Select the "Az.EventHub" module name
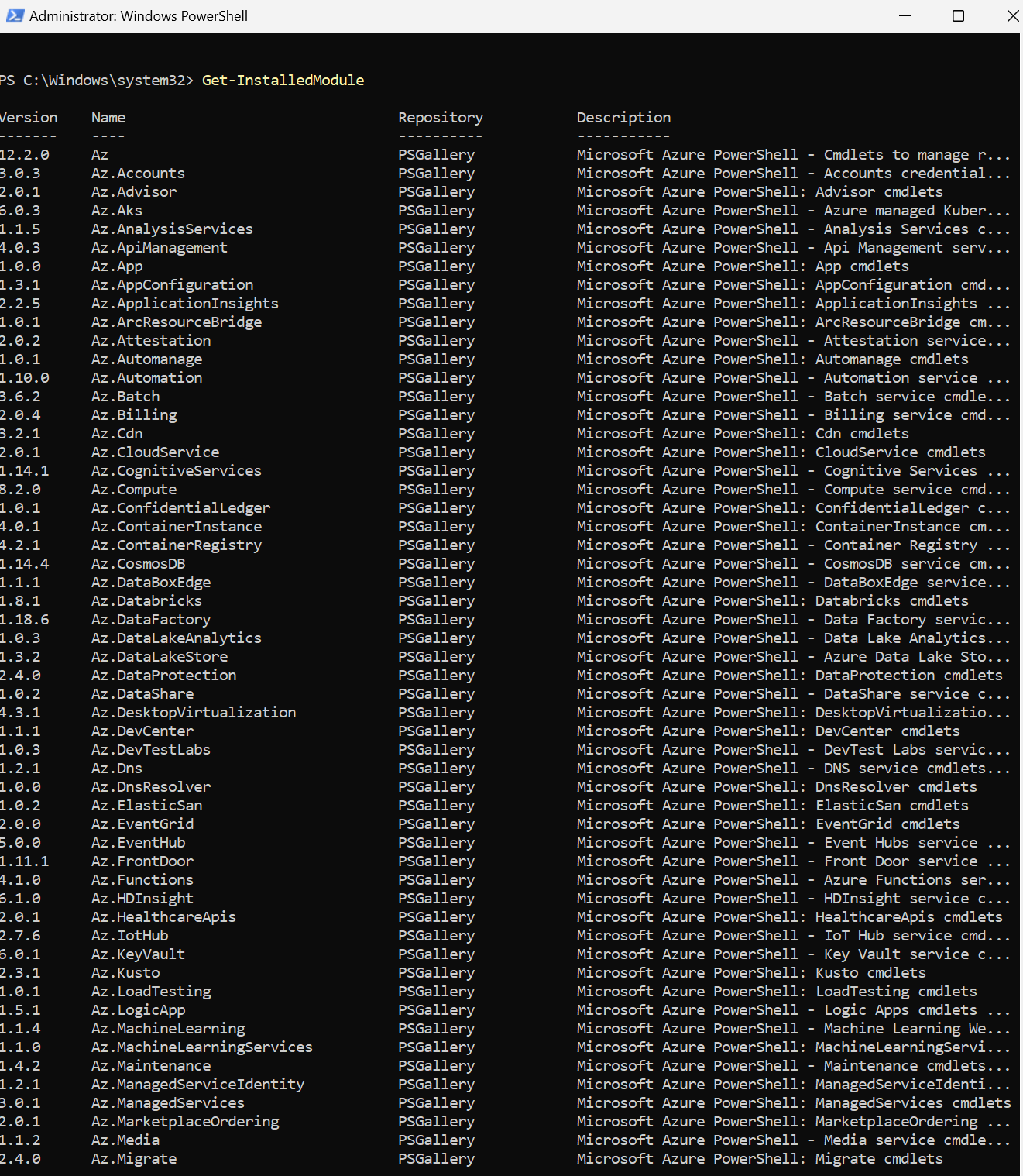1023x1176 pixels. pyautogui.click(x=138, y=843)
